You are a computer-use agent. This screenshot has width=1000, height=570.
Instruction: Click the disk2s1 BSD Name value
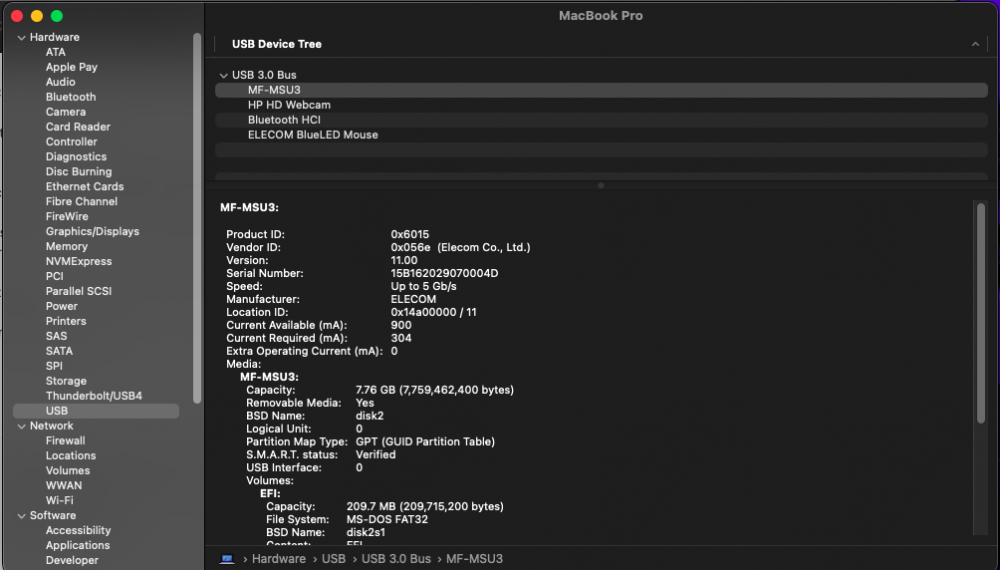pyautogui.click(x=365, y=532)
